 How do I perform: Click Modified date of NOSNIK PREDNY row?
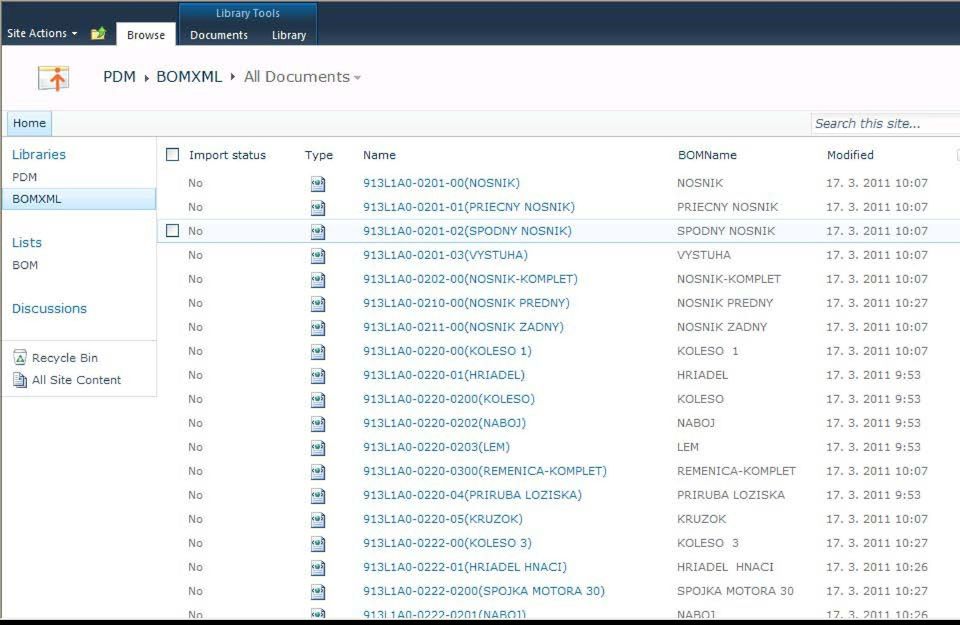877,303
